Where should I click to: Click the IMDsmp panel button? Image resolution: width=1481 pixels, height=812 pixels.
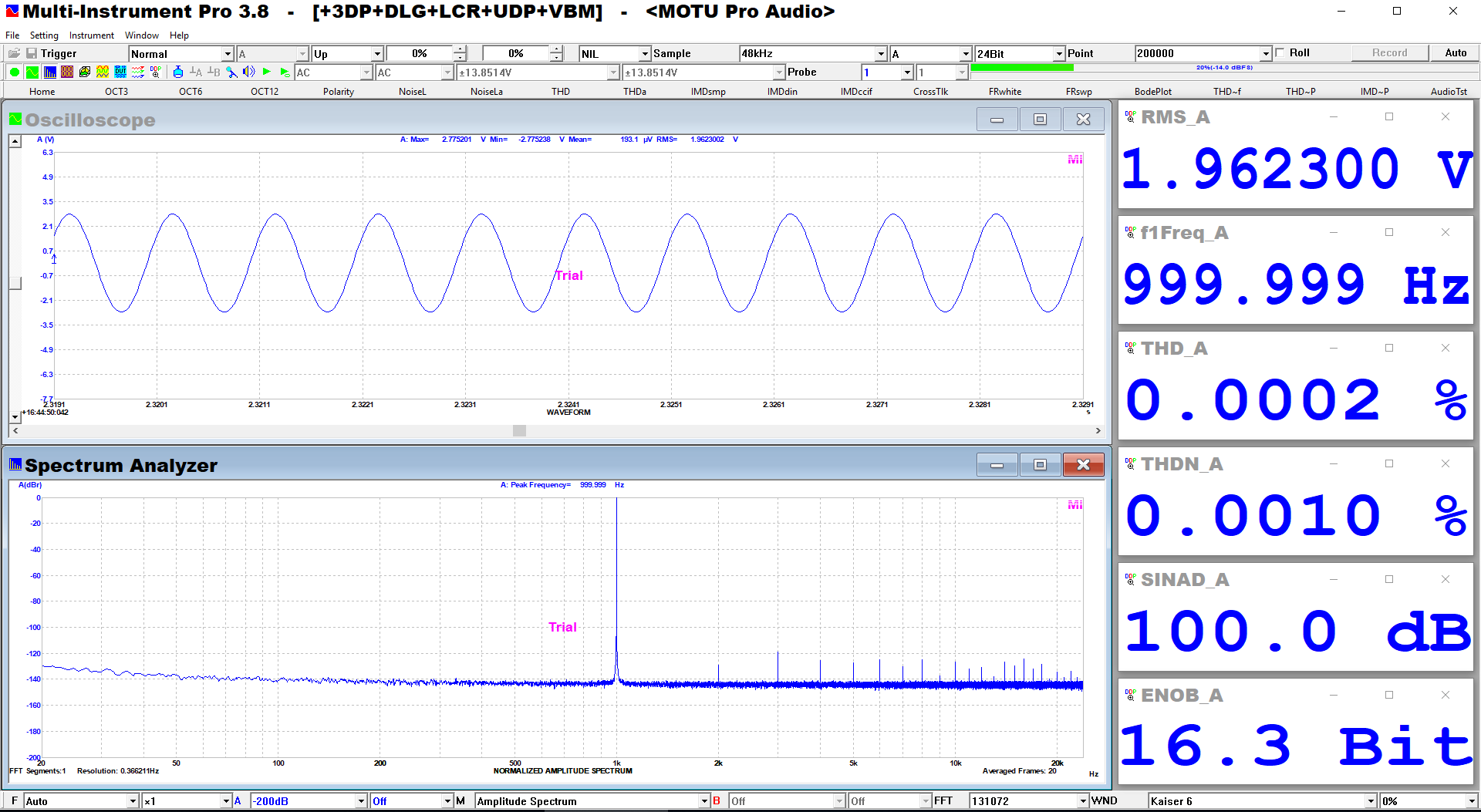point(708,91)
